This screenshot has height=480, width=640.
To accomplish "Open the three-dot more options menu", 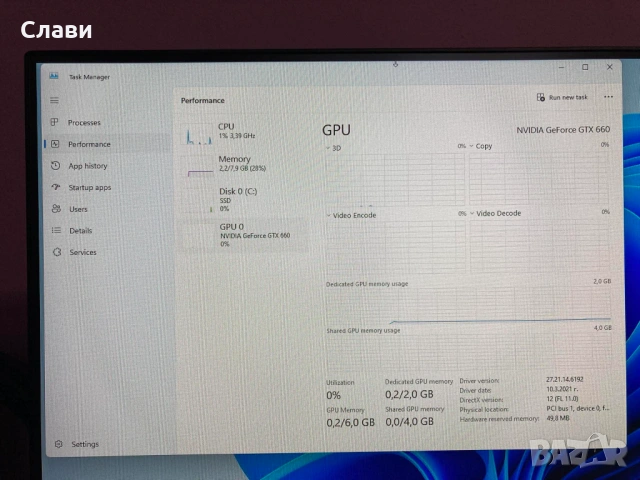I will [608, 97].
